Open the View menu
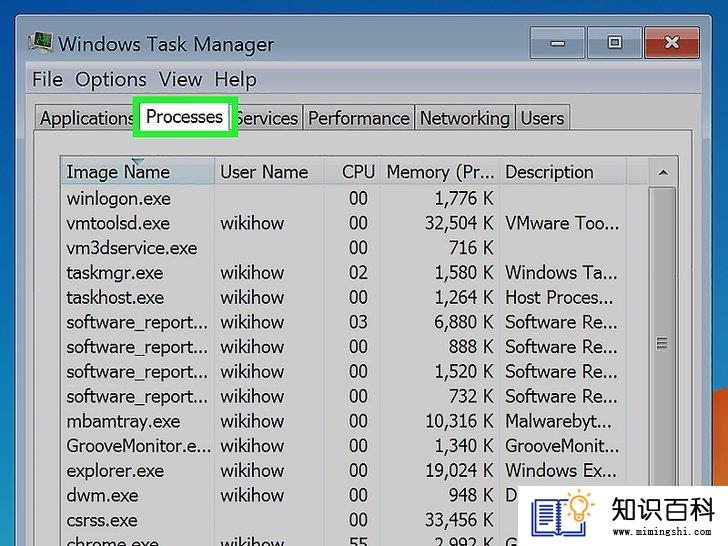This screenshot has height=546, width=728. click(x=180, y=79)
